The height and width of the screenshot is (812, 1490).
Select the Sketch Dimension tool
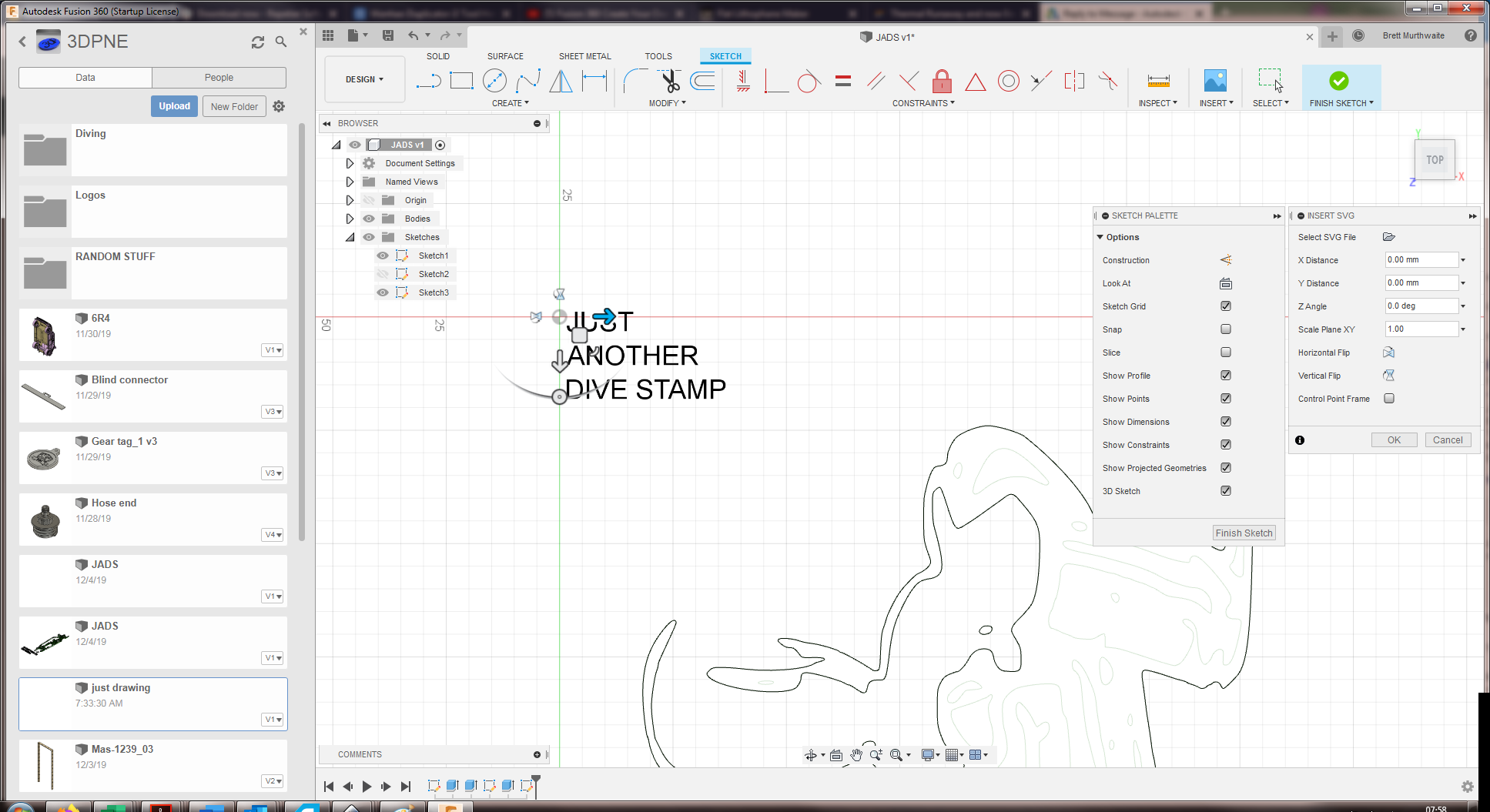(x=594, y=81)
